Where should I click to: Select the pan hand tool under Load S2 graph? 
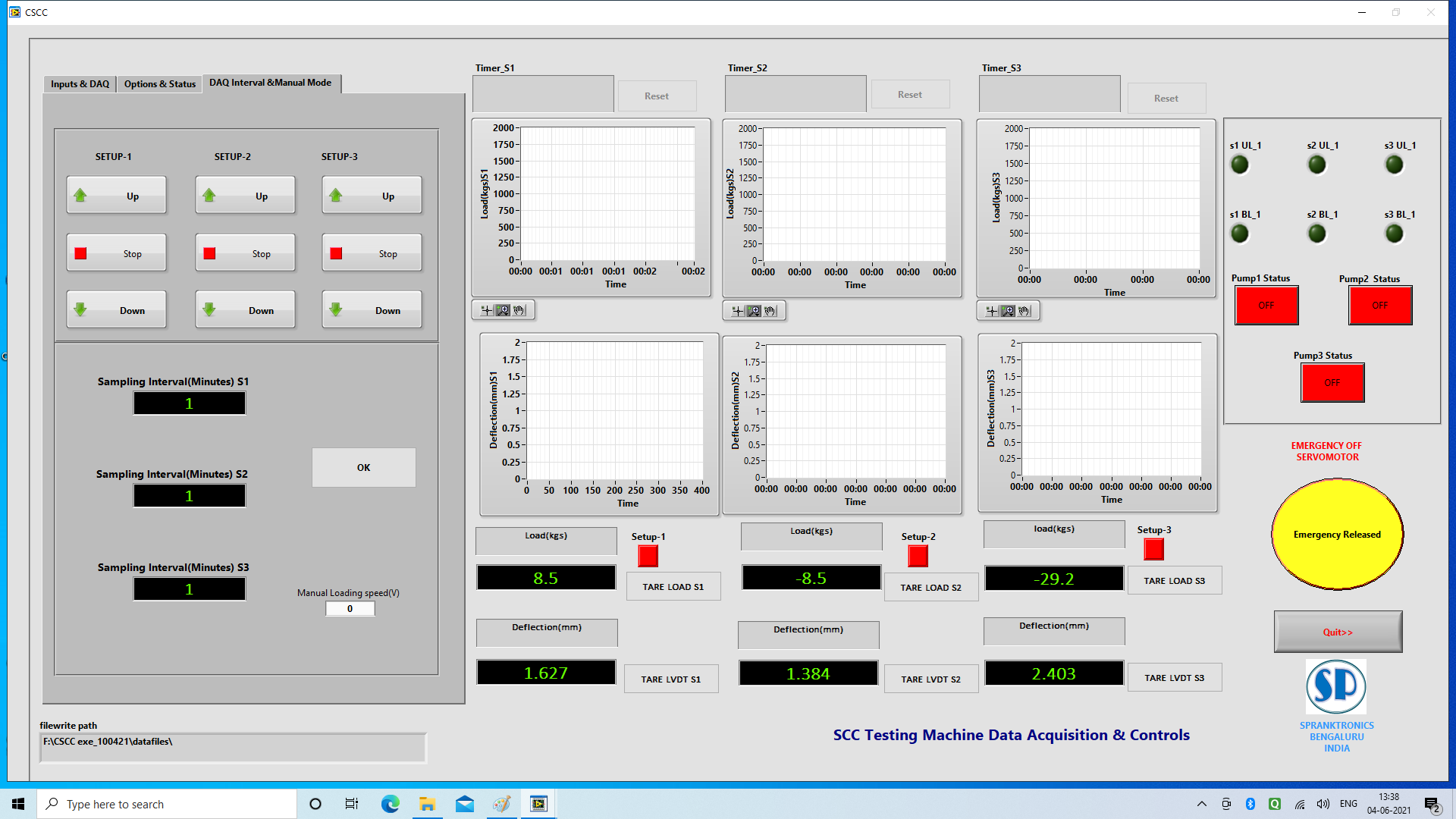click(770, 311)
